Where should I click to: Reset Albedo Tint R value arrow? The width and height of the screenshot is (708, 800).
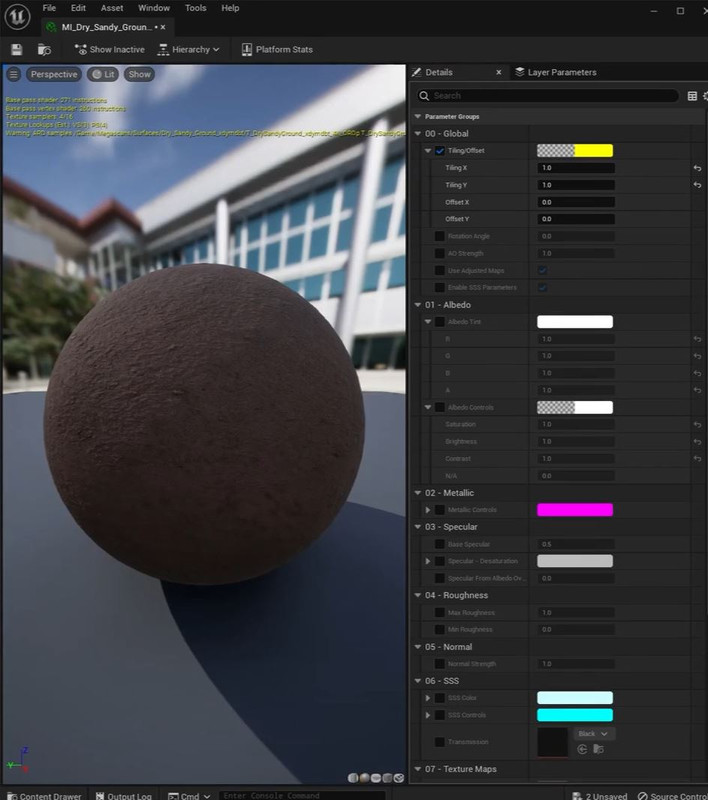[697, 339]
